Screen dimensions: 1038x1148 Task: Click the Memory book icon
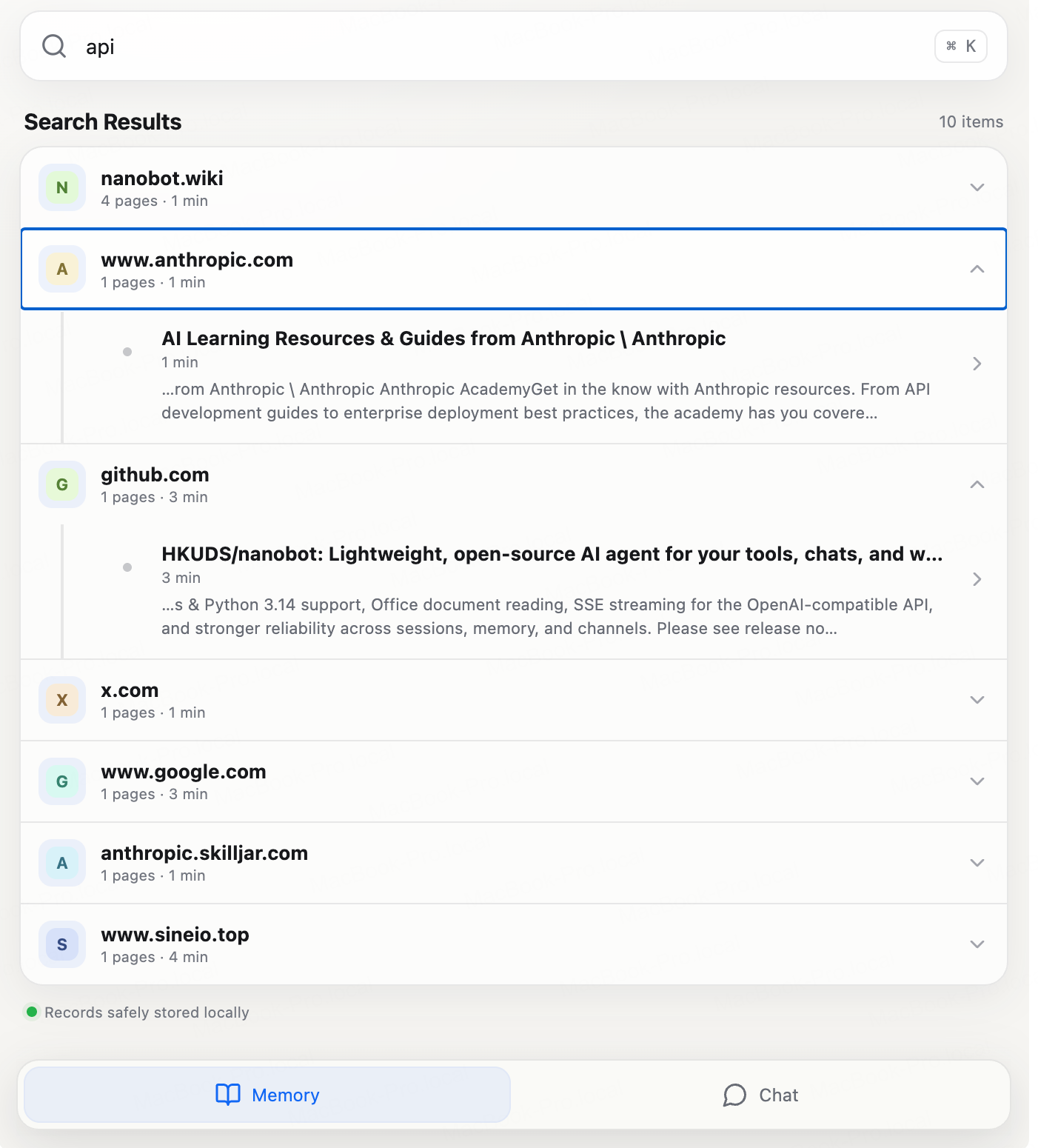228,1095
